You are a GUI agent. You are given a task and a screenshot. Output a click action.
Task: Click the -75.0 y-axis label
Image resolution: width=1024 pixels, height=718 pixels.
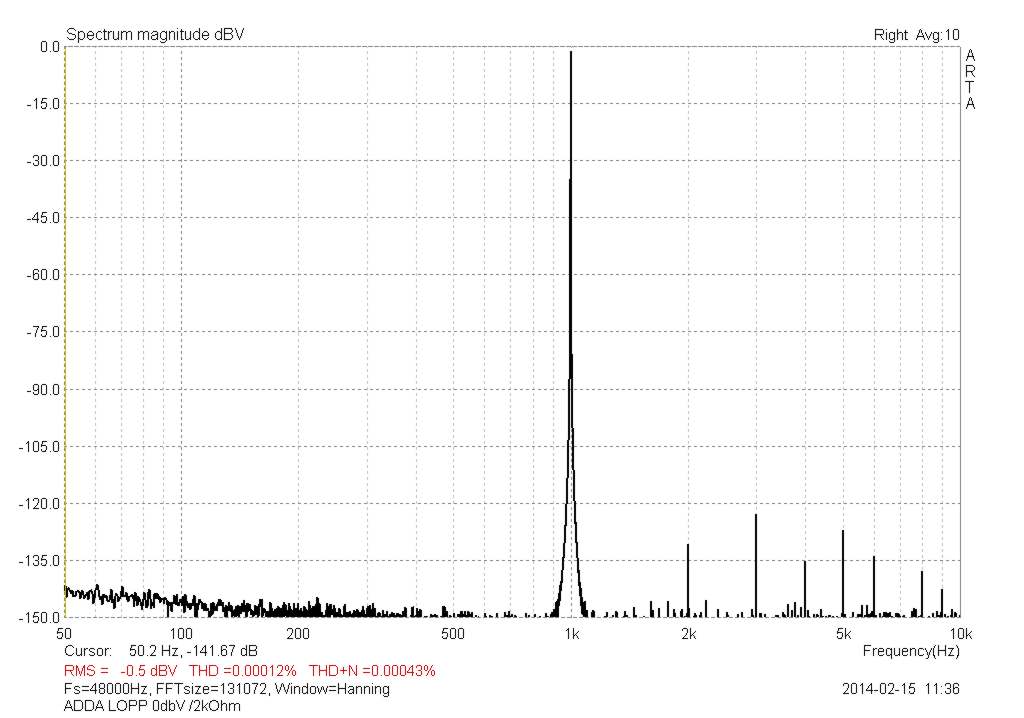click(43, 332)
